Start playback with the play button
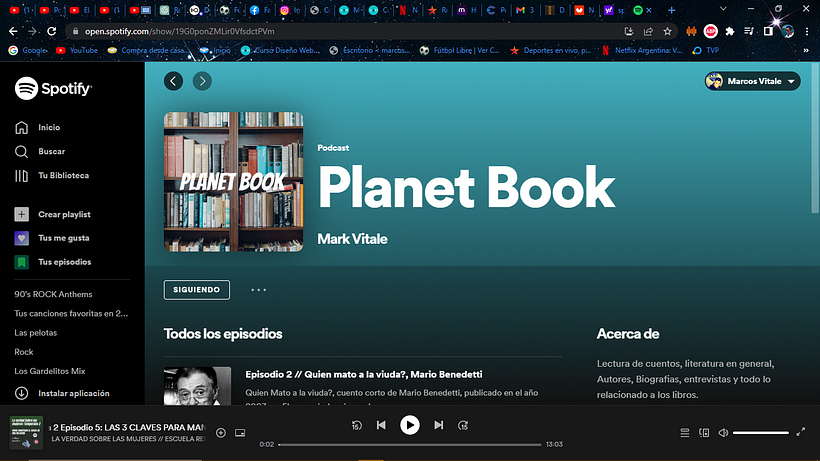Image resolution: width=820 pixels, height=461 pixels. pyautogui.click(x=409, y=425)
